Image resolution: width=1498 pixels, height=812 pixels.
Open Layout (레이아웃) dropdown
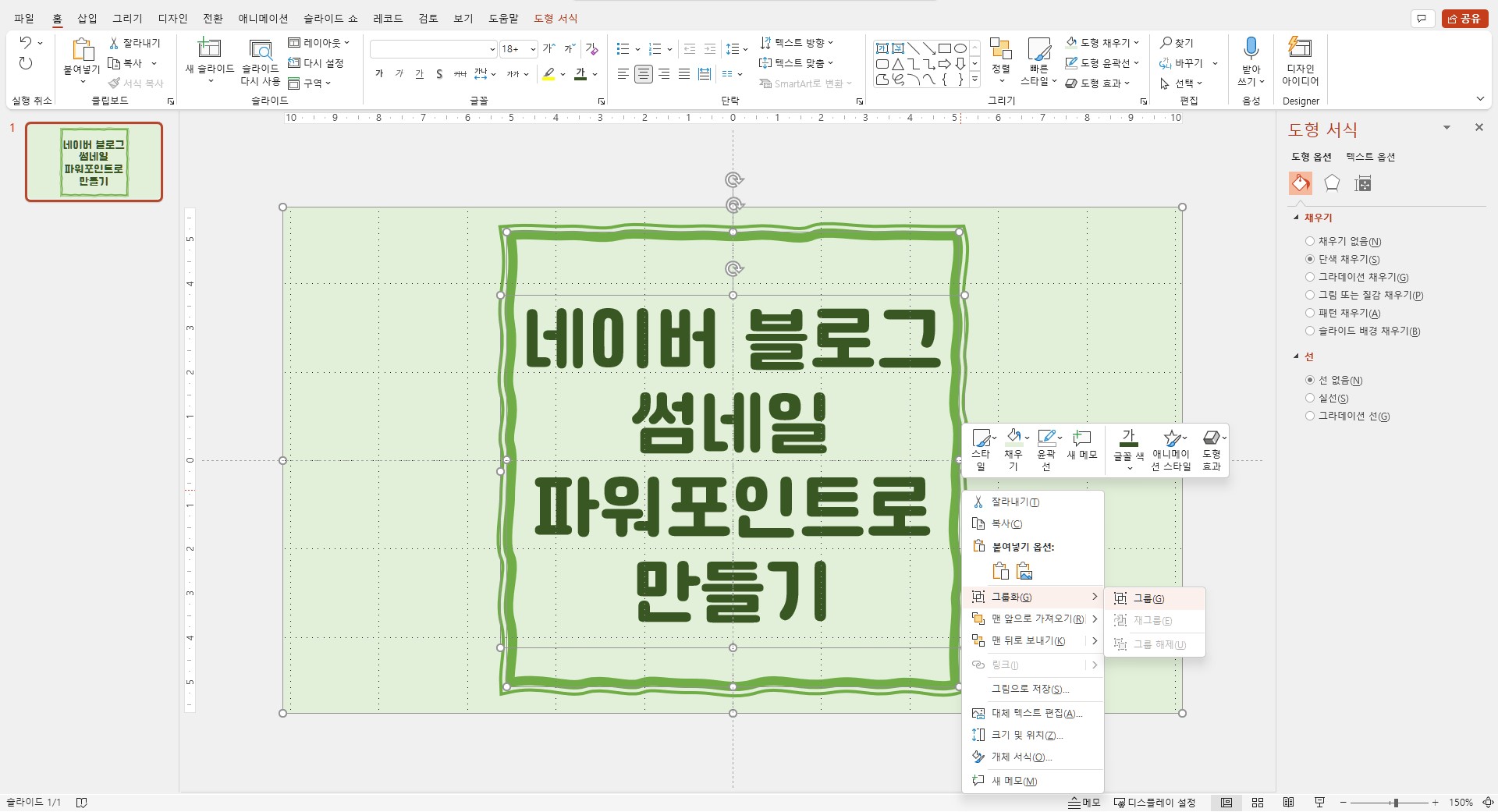point(319,43)
